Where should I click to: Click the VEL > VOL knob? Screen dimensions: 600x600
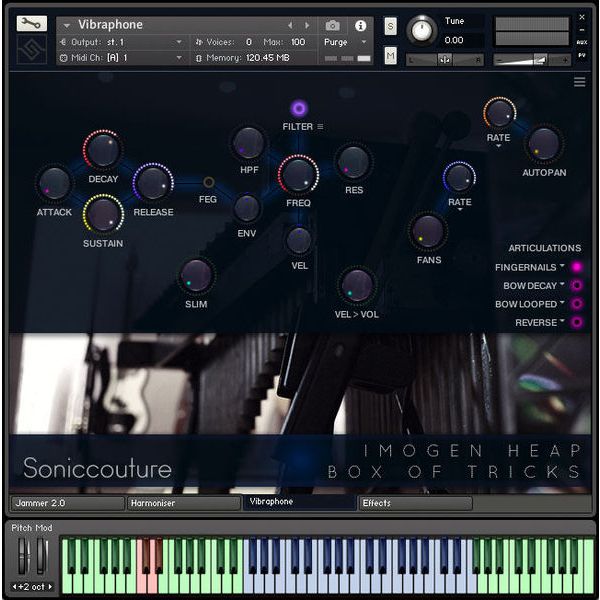click(357, 286)
